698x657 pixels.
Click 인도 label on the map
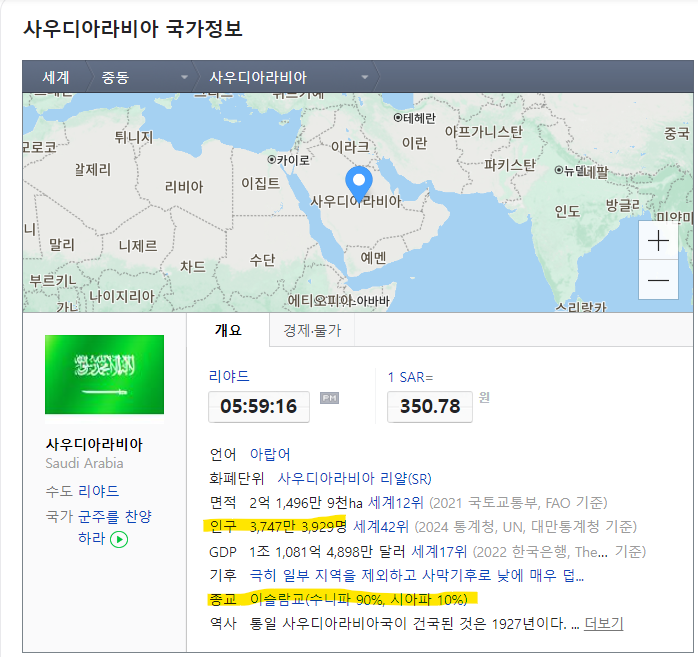567,211
